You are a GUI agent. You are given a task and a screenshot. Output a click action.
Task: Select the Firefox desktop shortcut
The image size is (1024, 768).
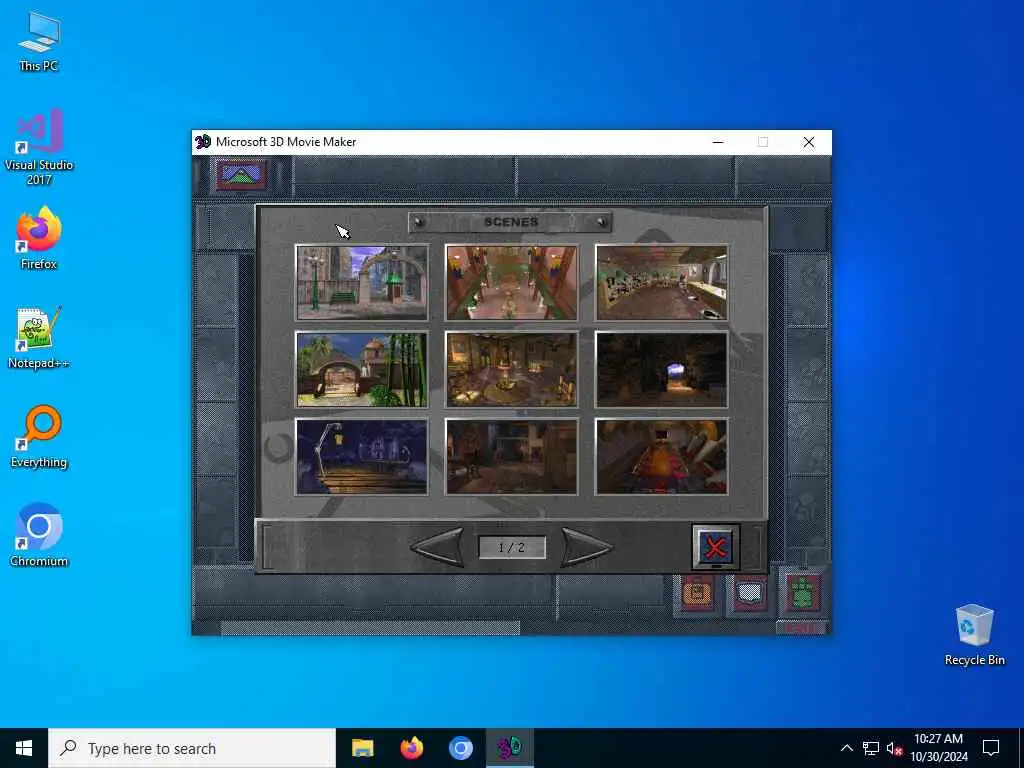pyautogui.click(x=39, y=238)
